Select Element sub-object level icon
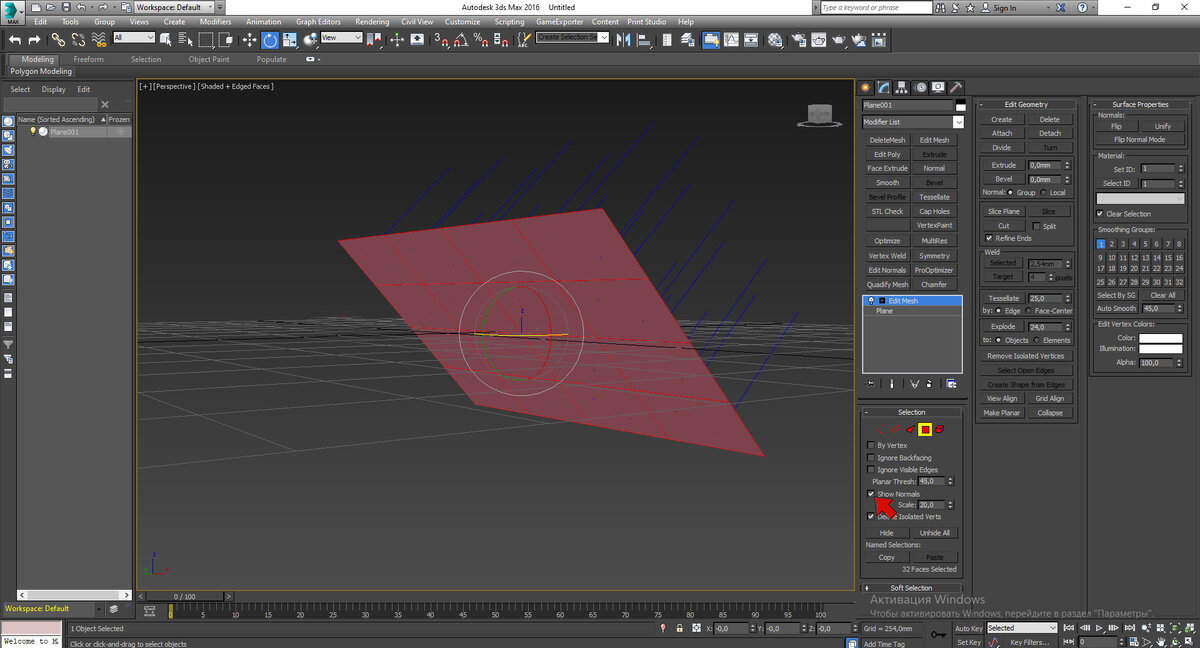This screenshot has height=648, width=1200. click(942, 429)
